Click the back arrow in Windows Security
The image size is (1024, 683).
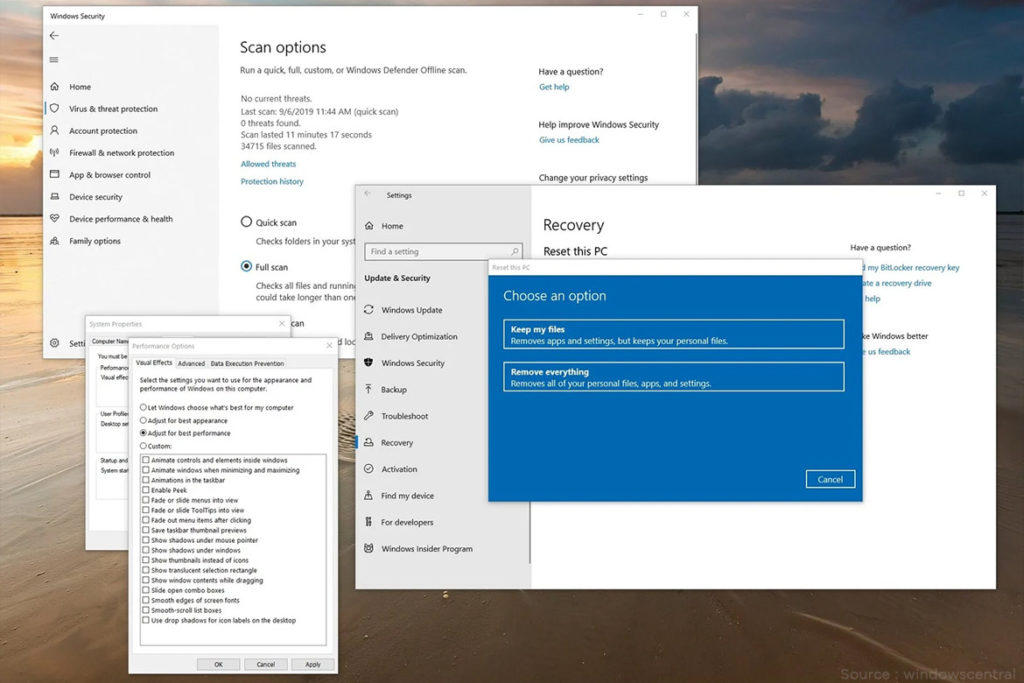pyautogui.click(x=54, y=36)
